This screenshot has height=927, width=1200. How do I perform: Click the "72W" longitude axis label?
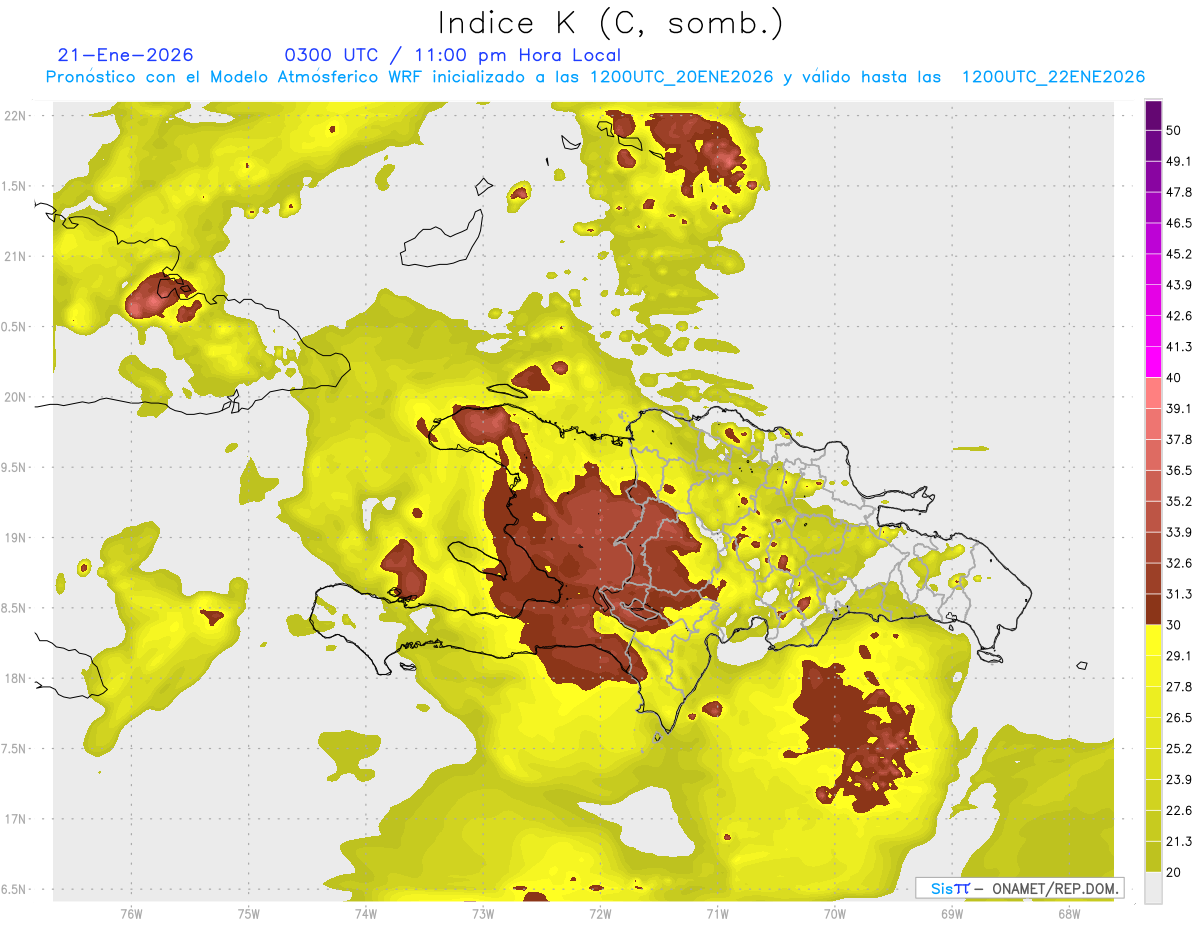coord(600,913)
